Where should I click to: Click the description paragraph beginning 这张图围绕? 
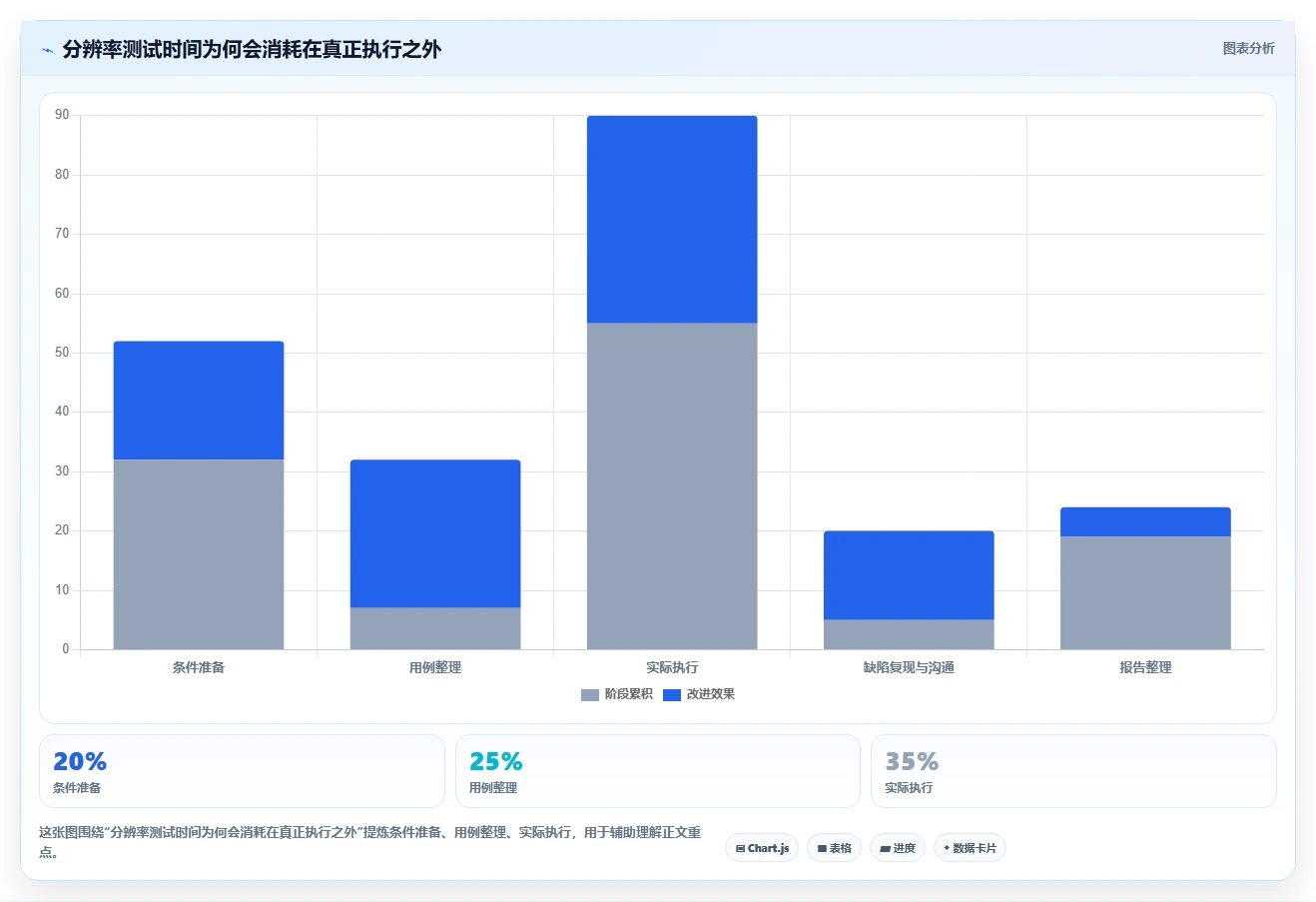tap(370, 842)
